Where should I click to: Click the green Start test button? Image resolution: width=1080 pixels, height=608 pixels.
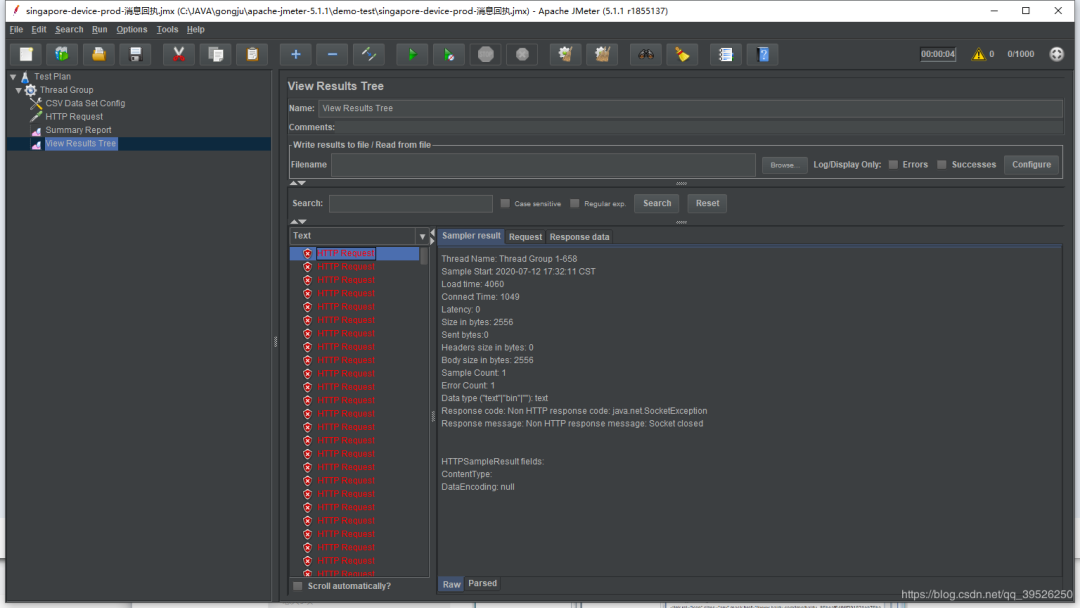pos(411,54)
